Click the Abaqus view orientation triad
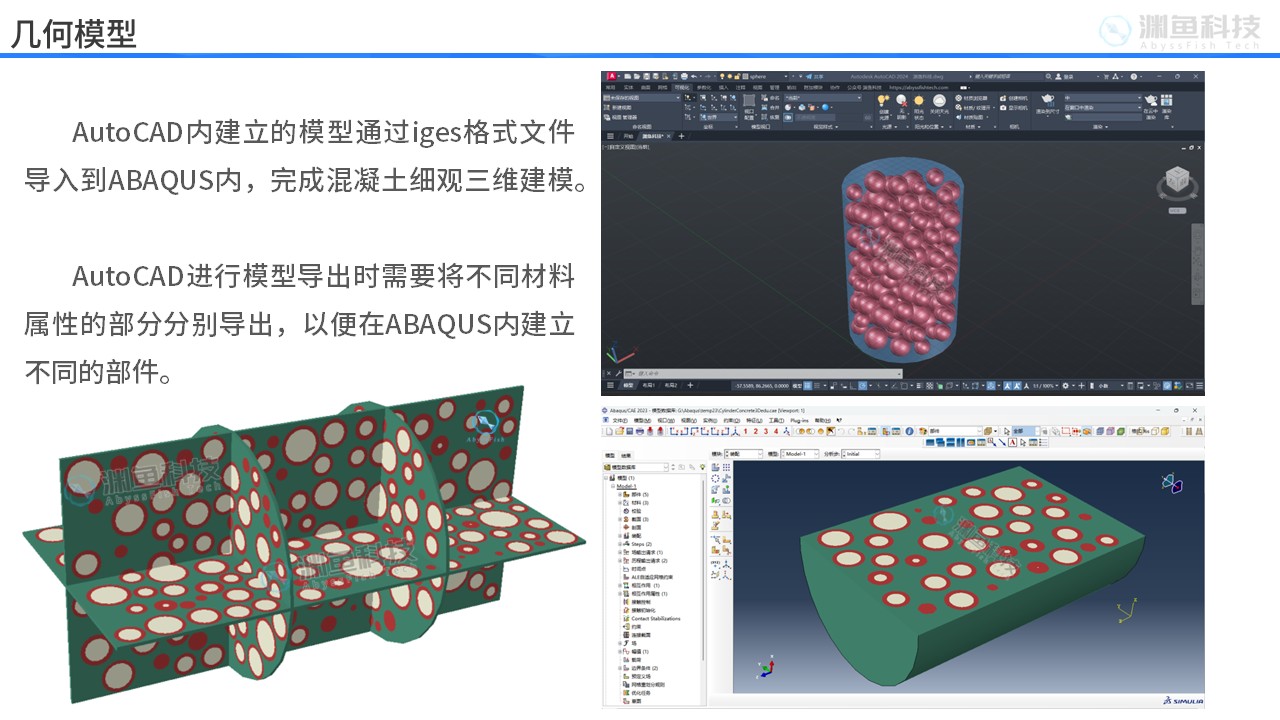Image resolution: width=1280 pixels, height=720 pixels. tap(767, 668)
